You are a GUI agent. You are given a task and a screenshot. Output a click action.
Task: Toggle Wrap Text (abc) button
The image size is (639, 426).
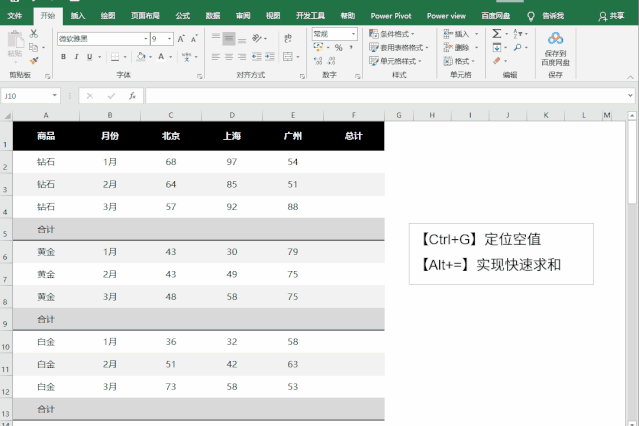click(x=288, y=38)
